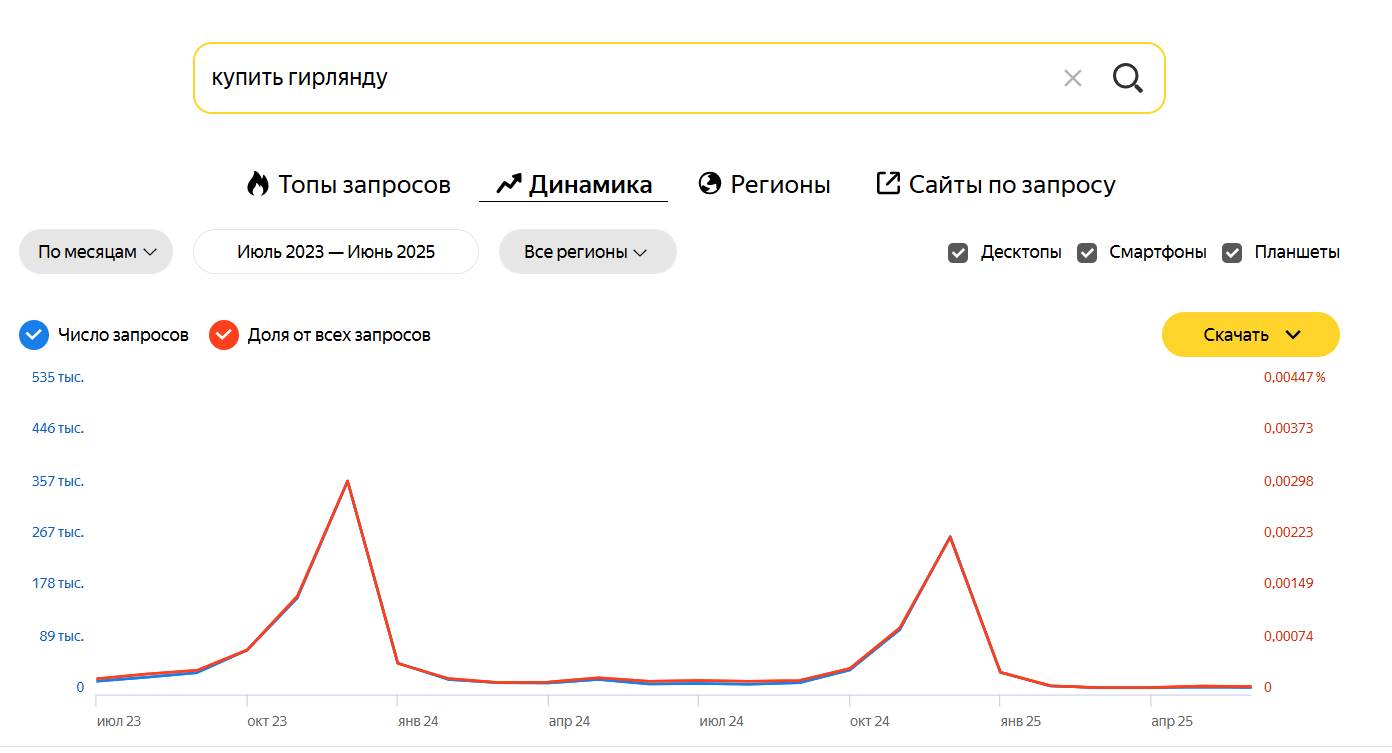
Task: Click the magnifying glass search icon
Action: pos(1127,78)
